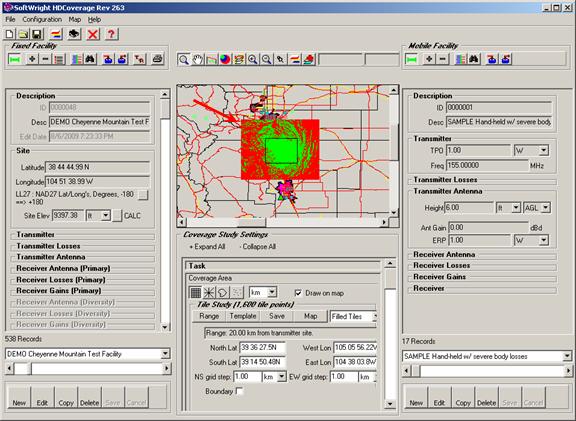
Task: Click the add (+) icon in Fixed Facility toolbar
Action: point(32,59)
